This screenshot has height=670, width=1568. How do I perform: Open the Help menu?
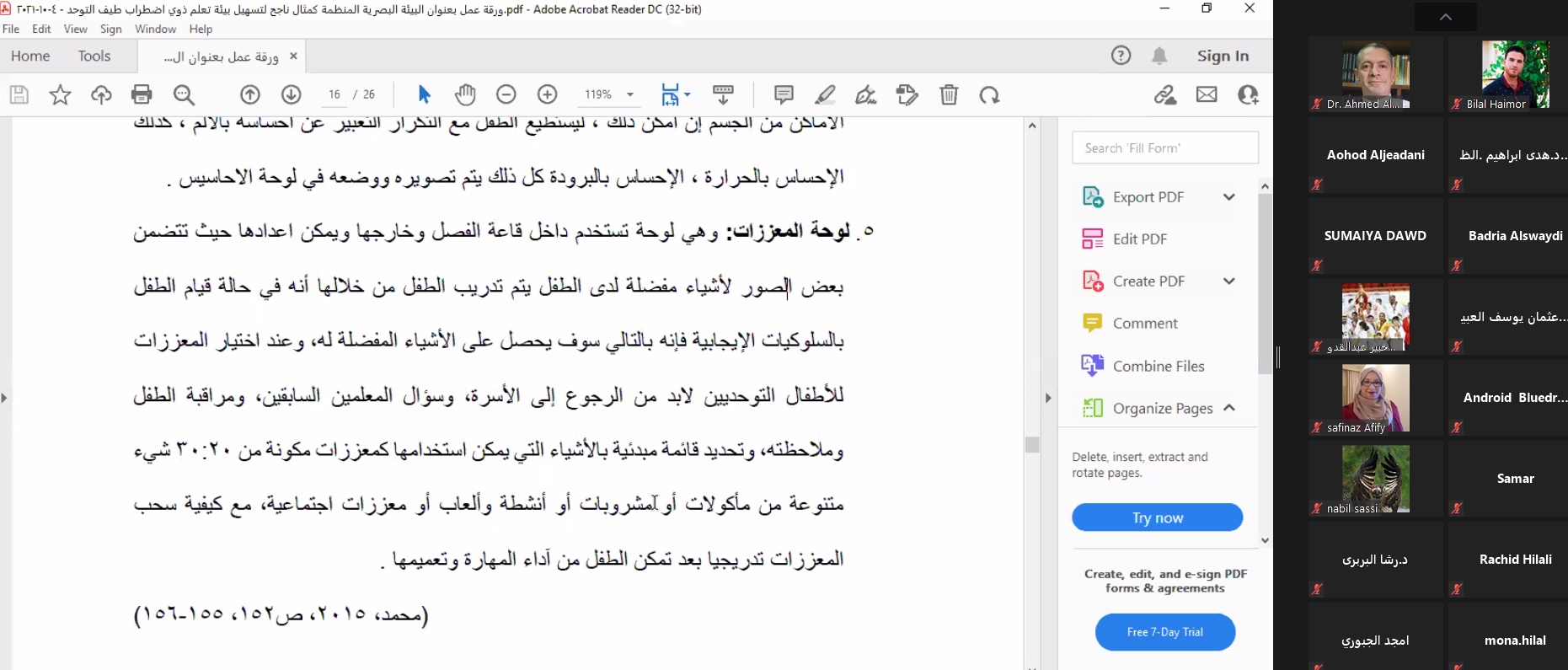[x=201, y=29]
